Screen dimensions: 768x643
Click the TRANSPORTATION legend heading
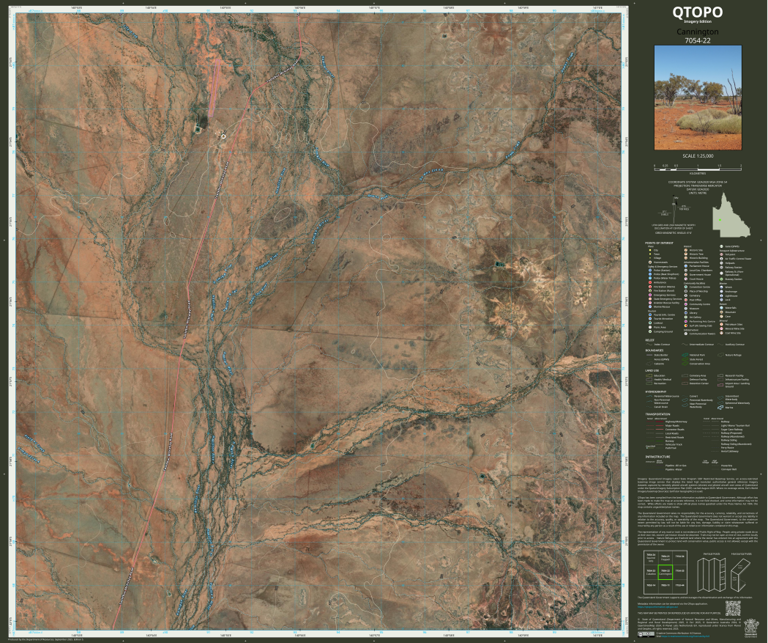click(x=658, y=414)
